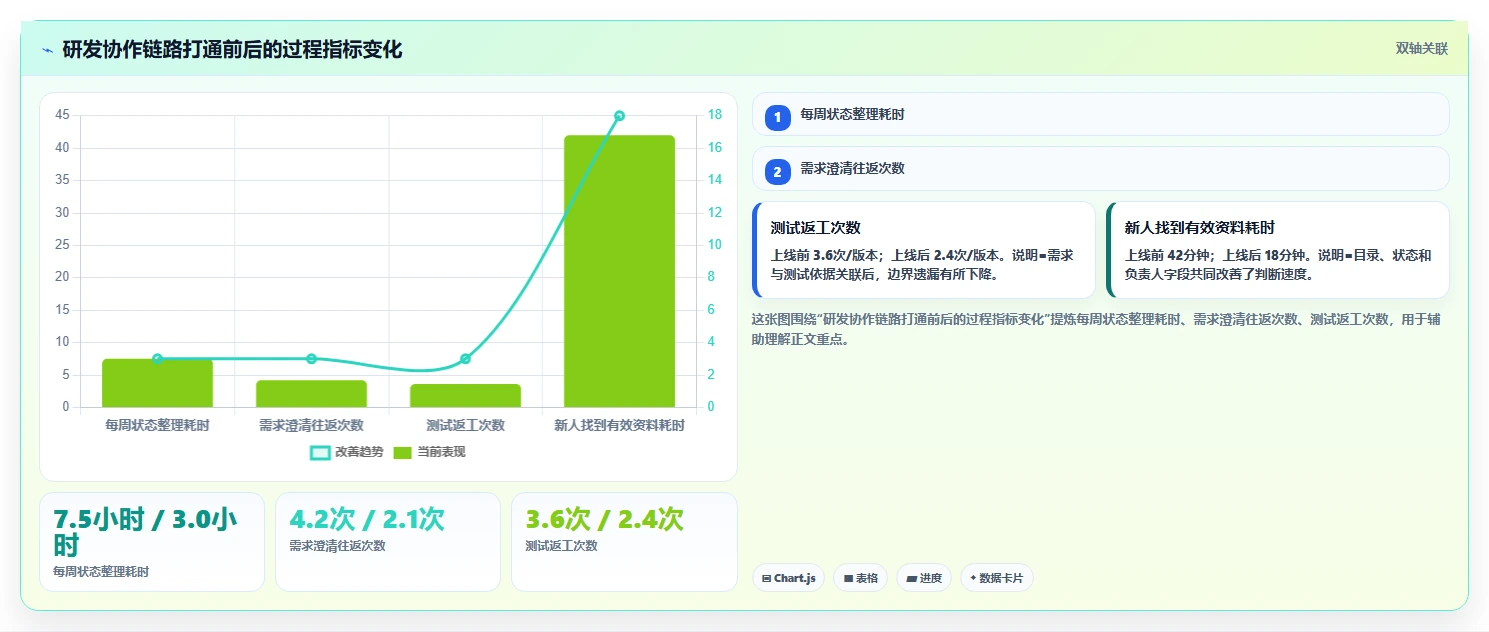
Task: Toggle the 改善趋势 legend entry
Action: 347,452
